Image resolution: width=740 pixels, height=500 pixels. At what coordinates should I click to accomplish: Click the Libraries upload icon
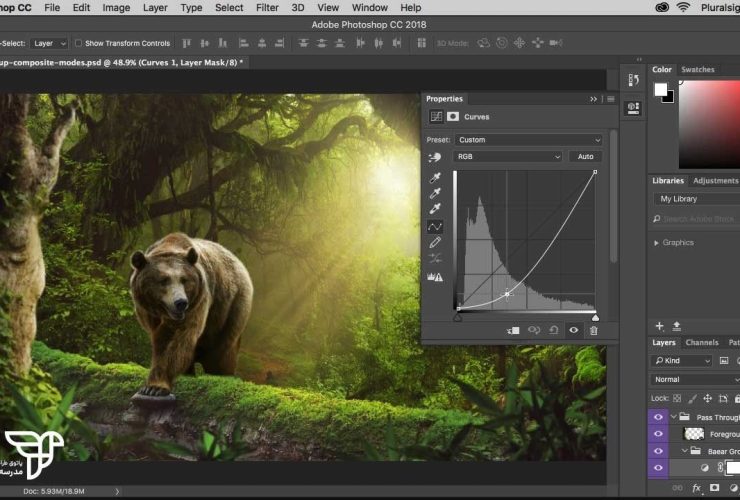pyautogui.click(x=676, y=326)
